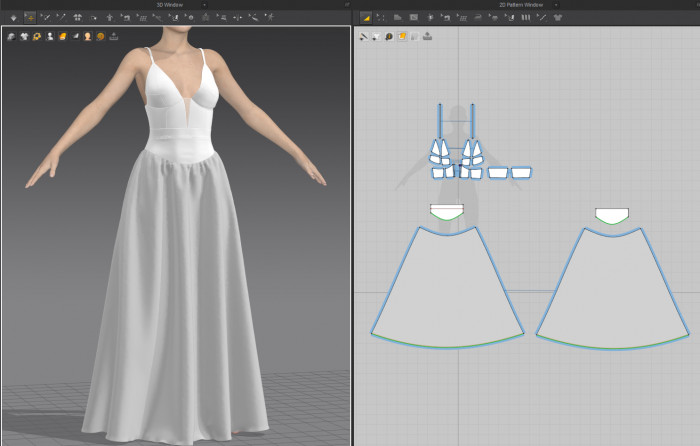Toggle the skin-tone avatar icon in 3D window
Image resolution: width=700 pixels, height=446 pixels.
coord(88,37)
